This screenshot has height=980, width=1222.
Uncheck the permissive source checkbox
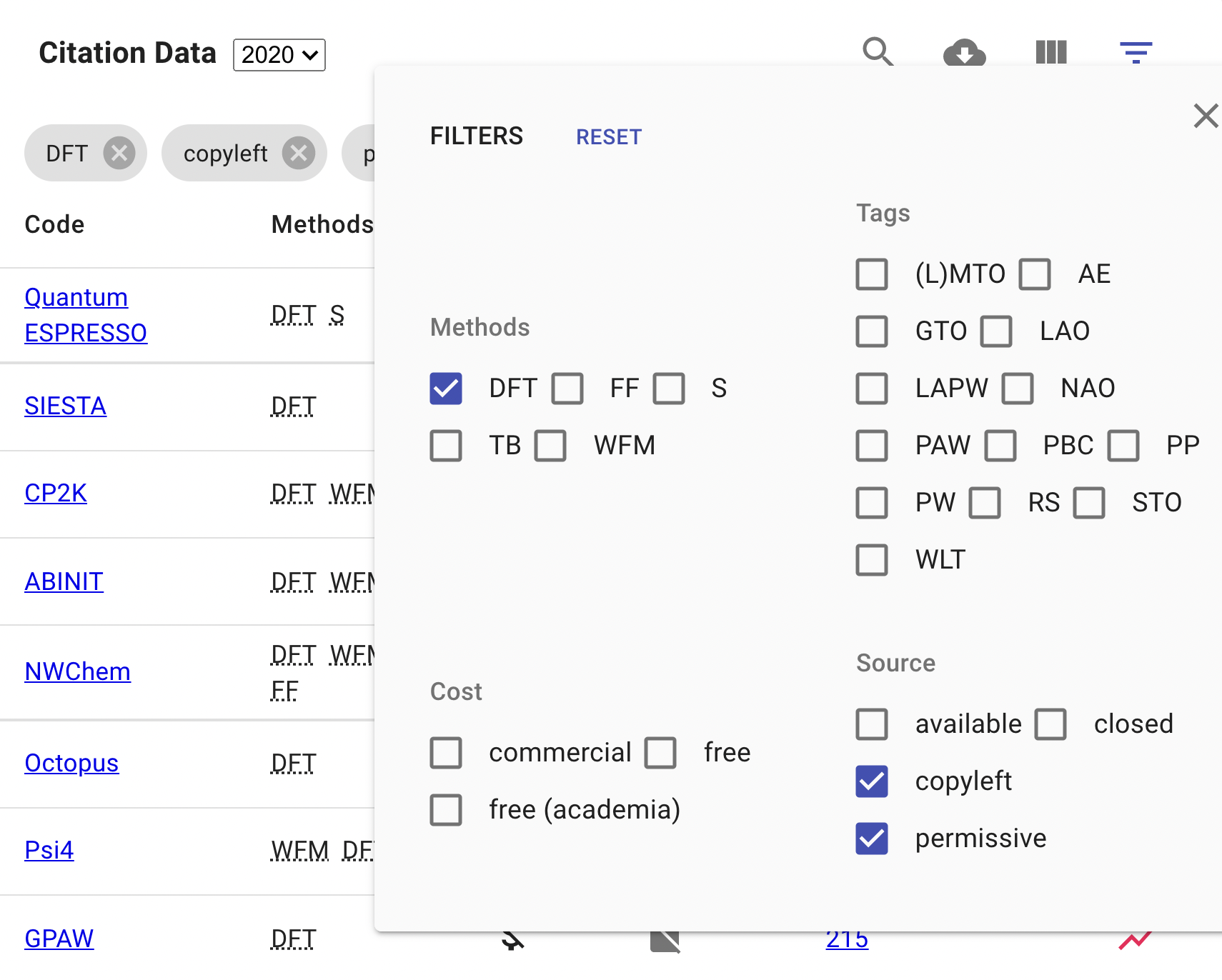click(x=872, y=839)
